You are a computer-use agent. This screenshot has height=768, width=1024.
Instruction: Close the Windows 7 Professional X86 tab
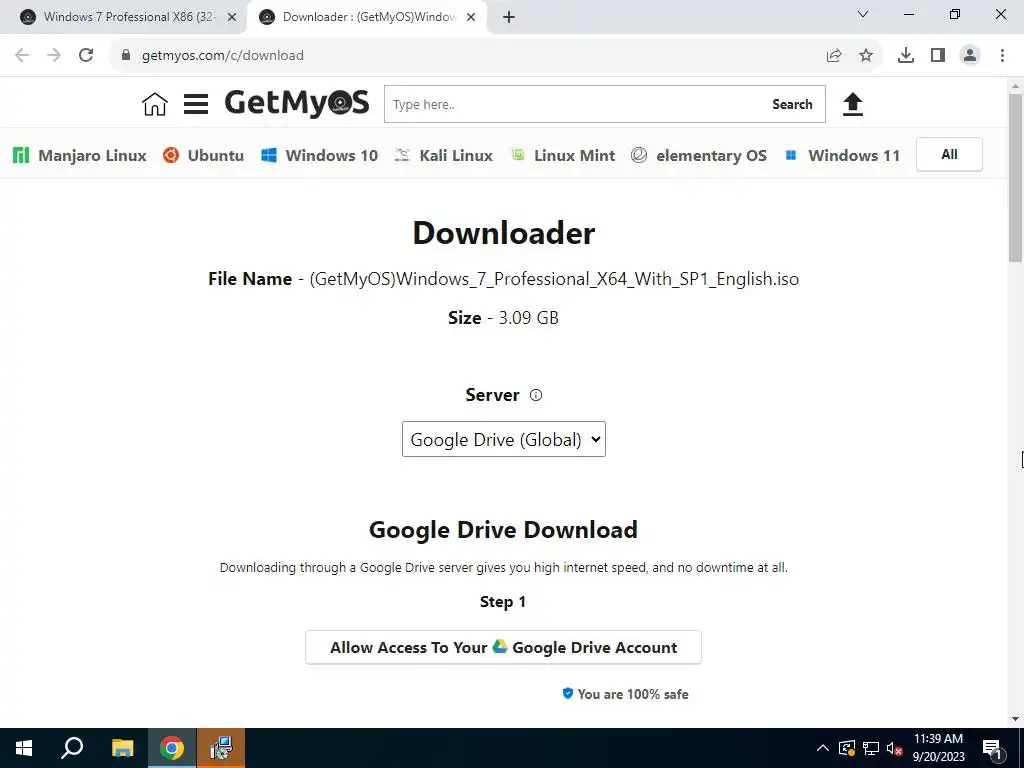(x=232, y=18)
